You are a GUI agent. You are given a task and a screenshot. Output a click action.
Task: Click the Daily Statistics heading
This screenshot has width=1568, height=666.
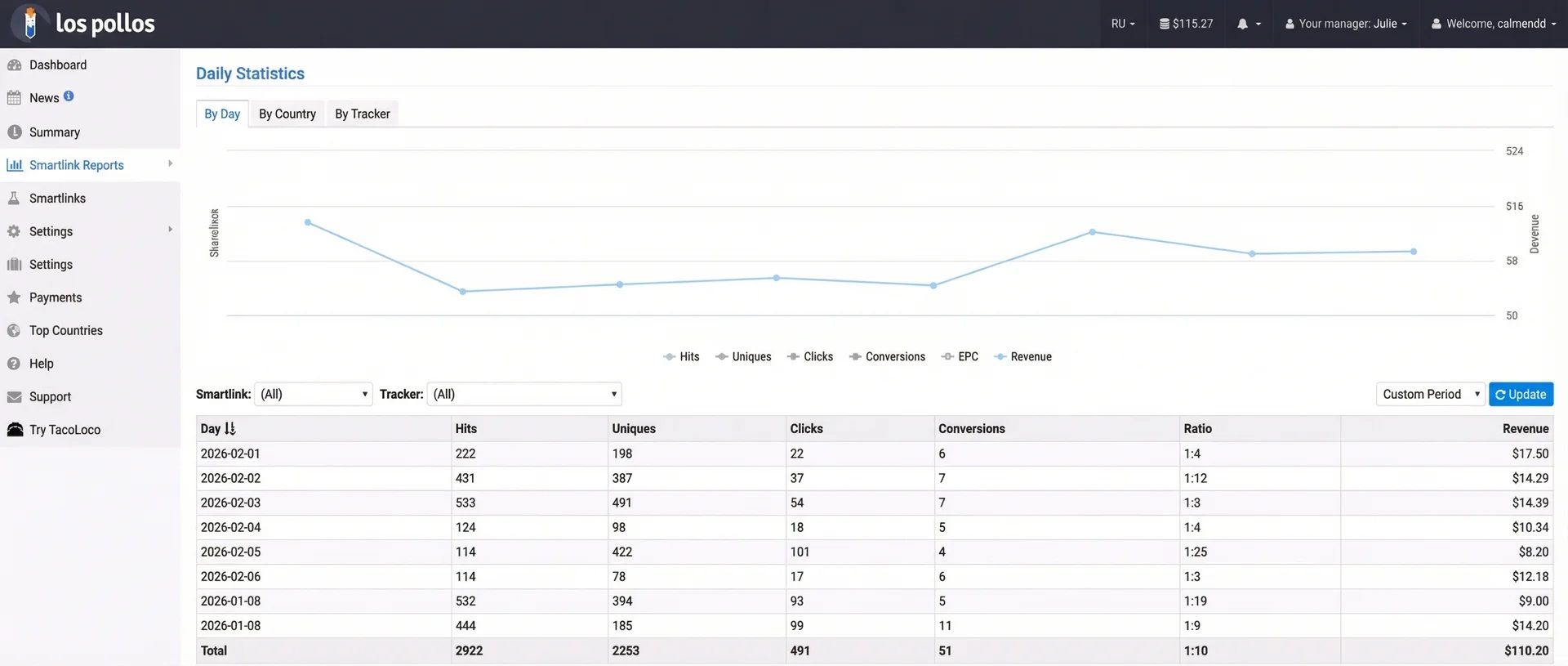[250, 74]
